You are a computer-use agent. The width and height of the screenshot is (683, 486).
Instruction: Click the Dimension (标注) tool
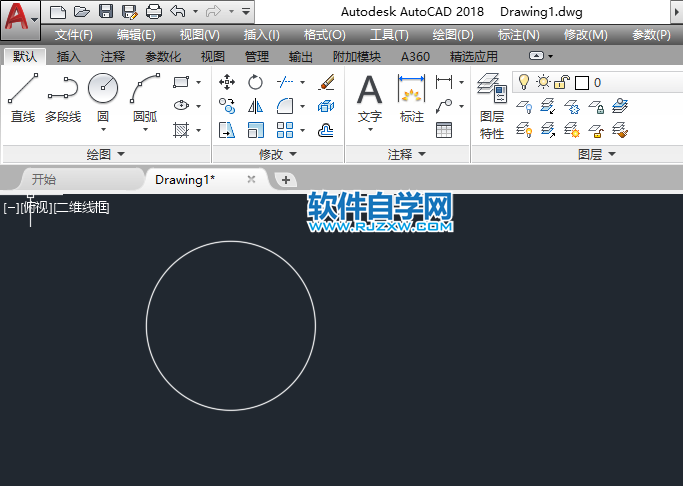(412, 98)
